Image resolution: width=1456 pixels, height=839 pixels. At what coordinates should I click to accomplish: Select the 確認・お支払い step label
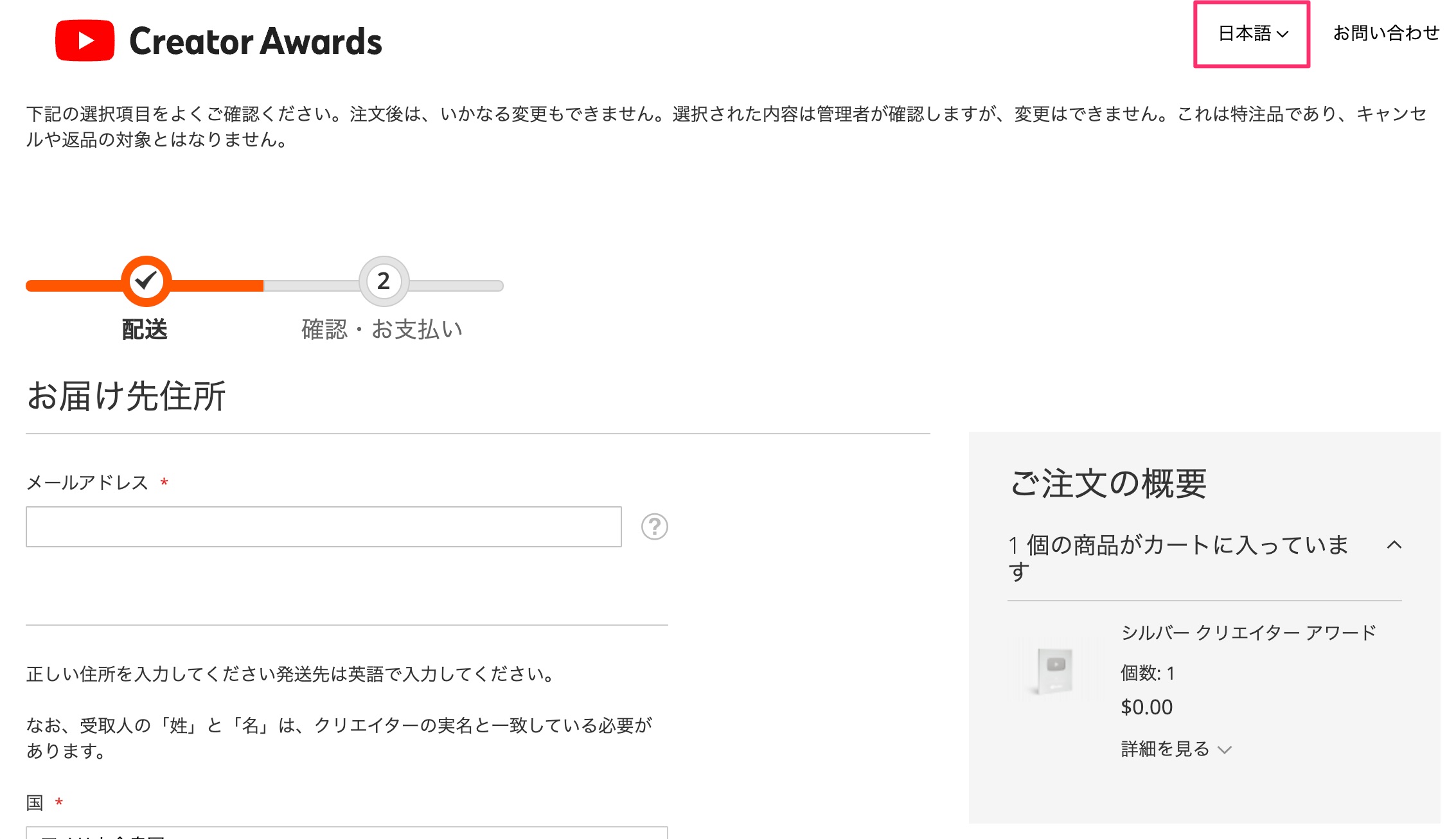coord(382,329)
